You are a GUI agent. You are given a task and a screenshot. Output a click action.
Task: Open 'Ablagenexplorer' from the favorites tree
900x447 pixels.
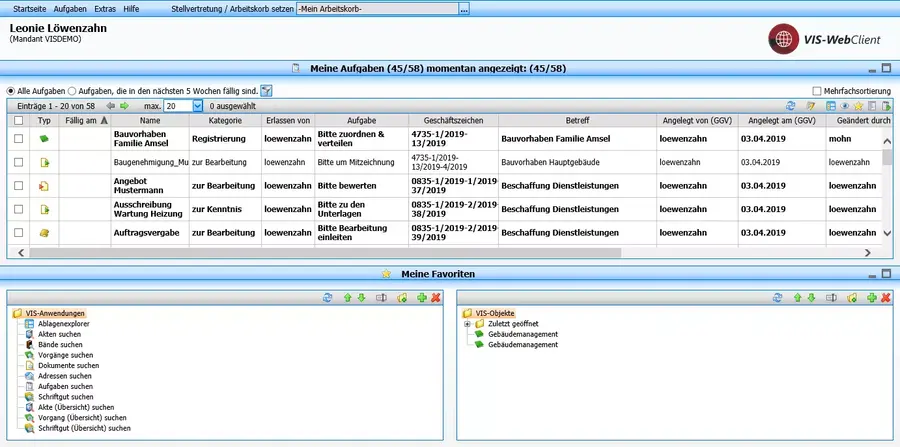65,324
